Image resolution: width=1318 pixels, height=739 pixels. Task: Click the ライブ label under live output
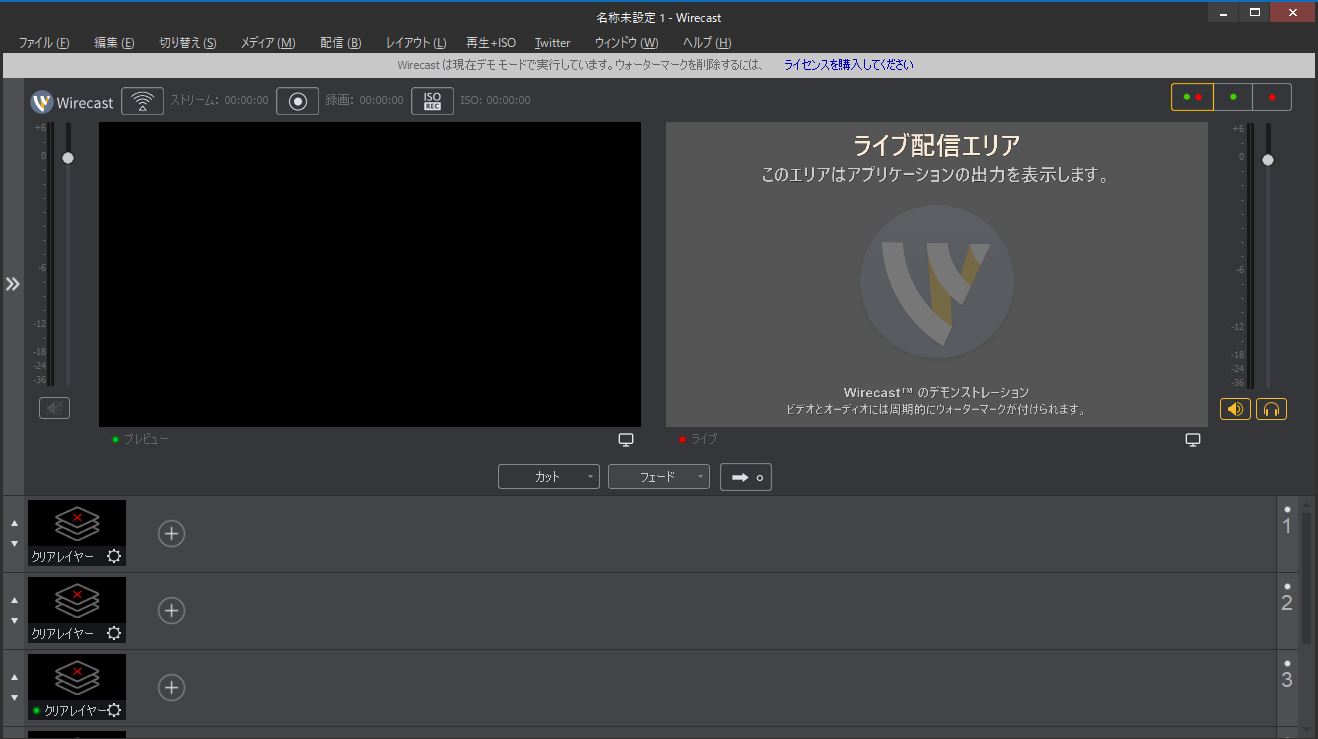(x=704, y=440)
